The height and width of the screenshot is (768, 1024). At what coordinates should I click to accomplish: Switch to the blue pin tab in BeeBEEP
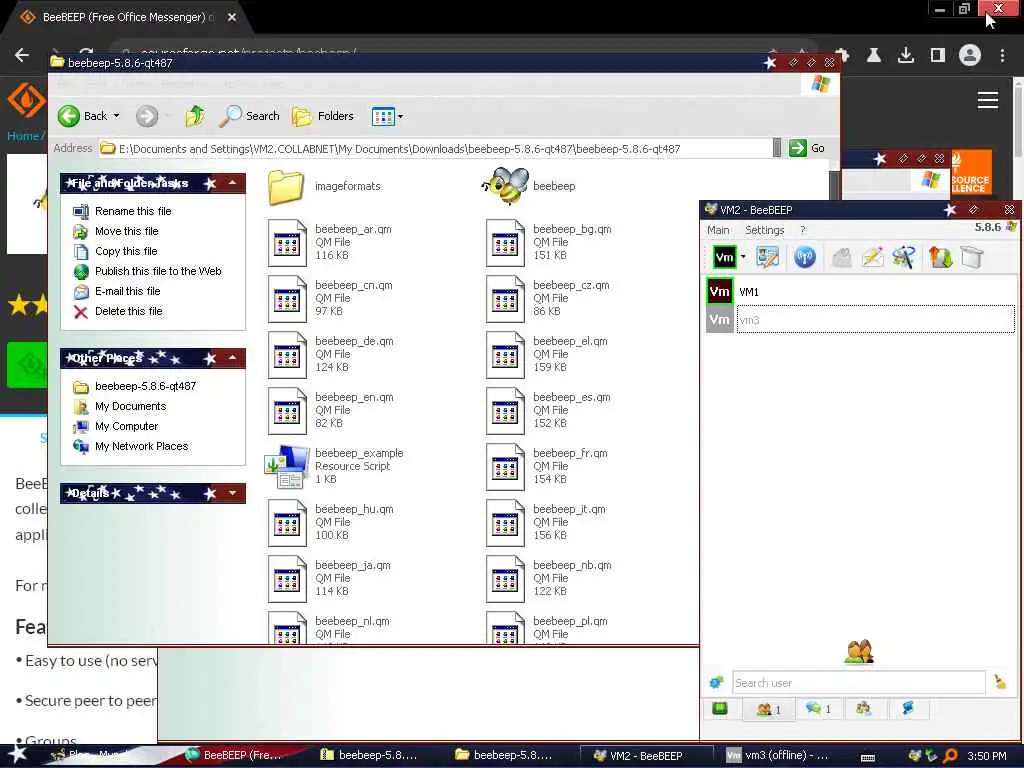[908, 709]
